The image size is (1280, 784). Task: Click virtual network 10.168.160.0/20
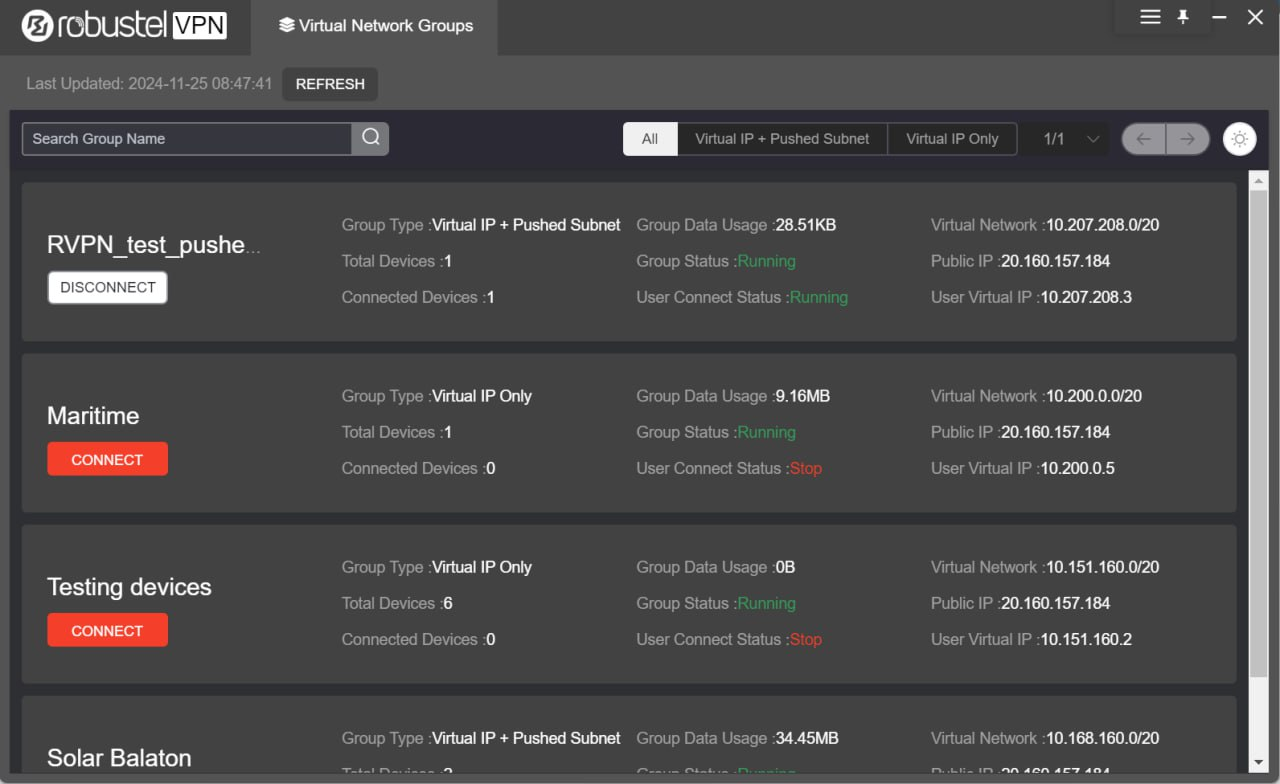(x=1102, y=738)
